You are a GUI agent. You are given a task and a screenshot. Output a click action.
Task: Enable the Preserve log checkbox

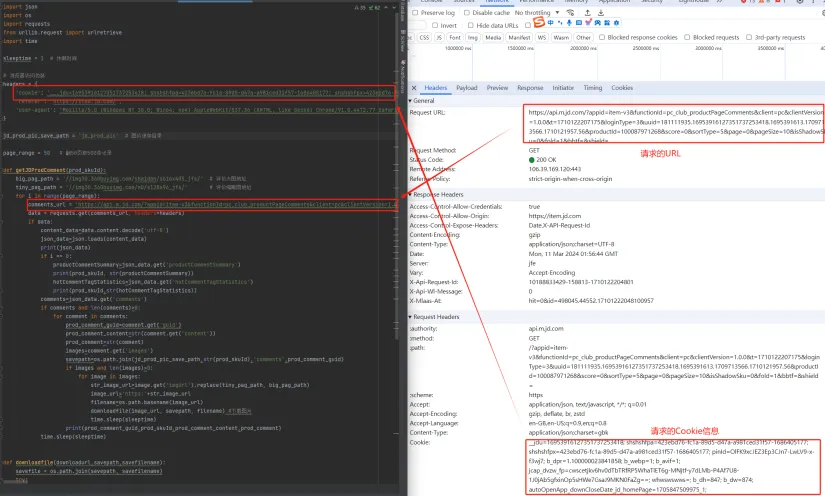coord(416,13)
